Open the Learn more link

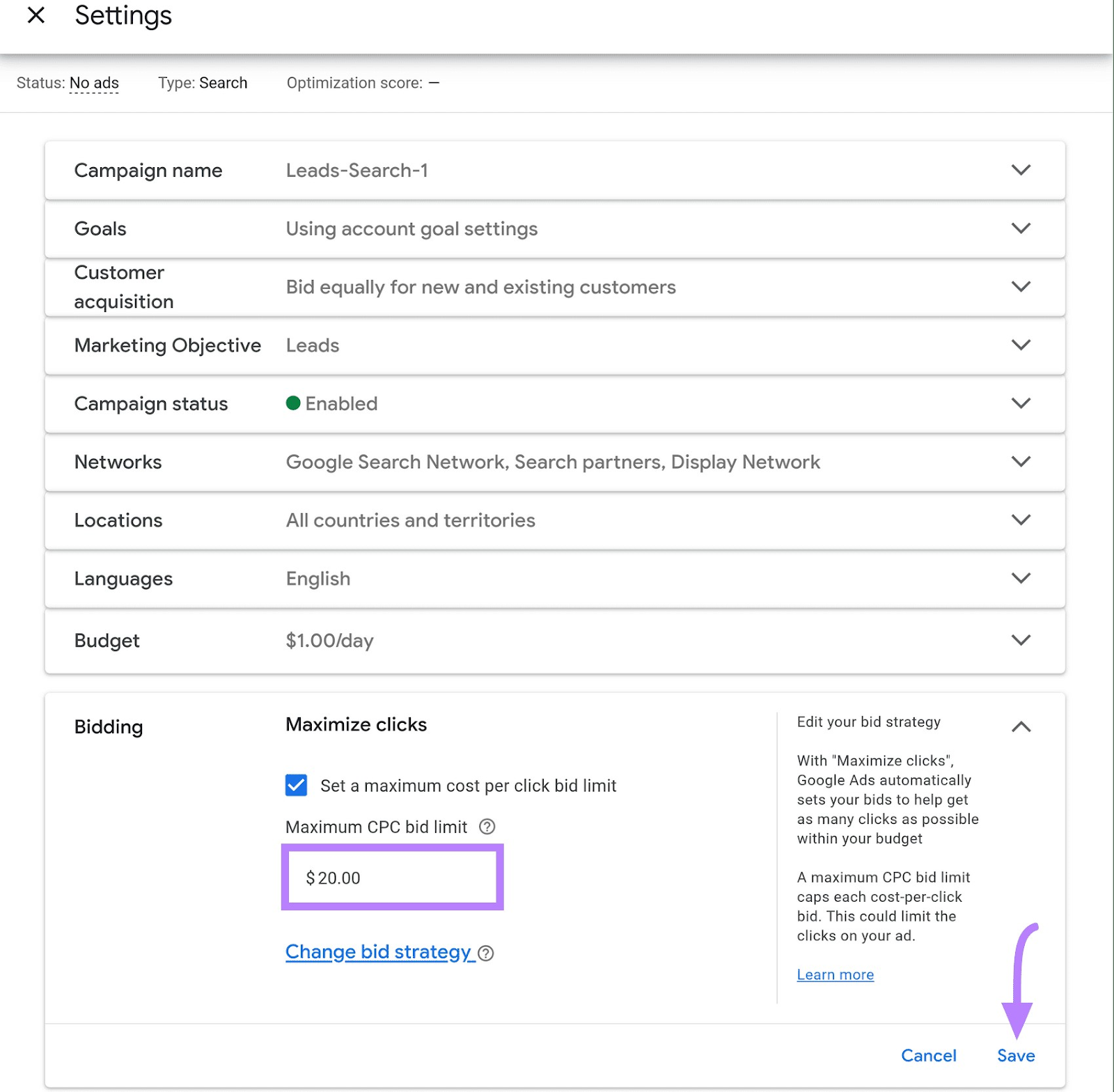835,975
